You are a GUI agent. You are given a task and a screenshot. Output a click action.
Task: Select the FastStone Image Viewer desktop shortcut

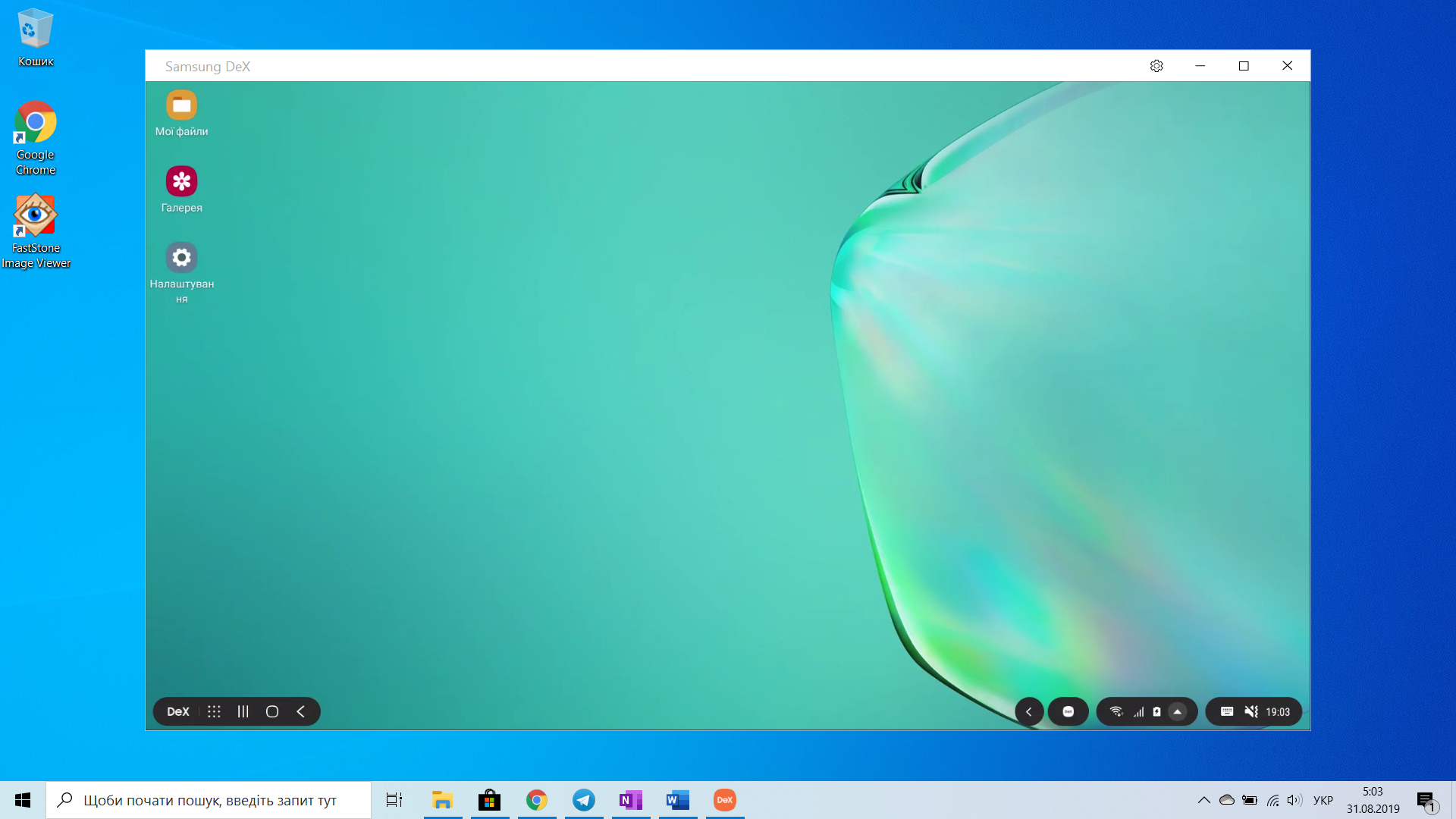click(36, 232)
